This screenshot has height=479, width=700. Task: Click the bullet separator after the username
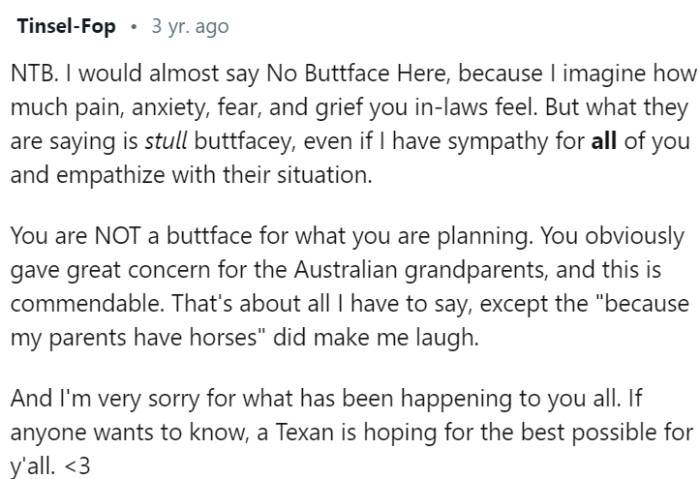coord(134,26)
